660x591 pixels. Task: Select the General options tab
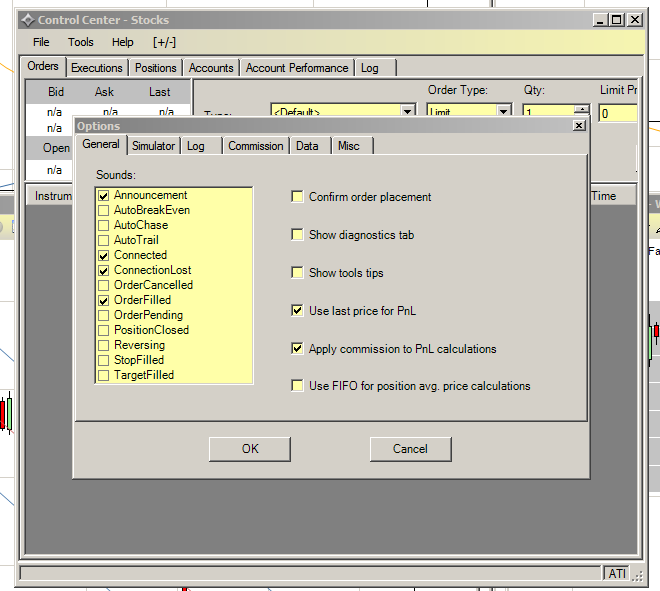[101, 144]
